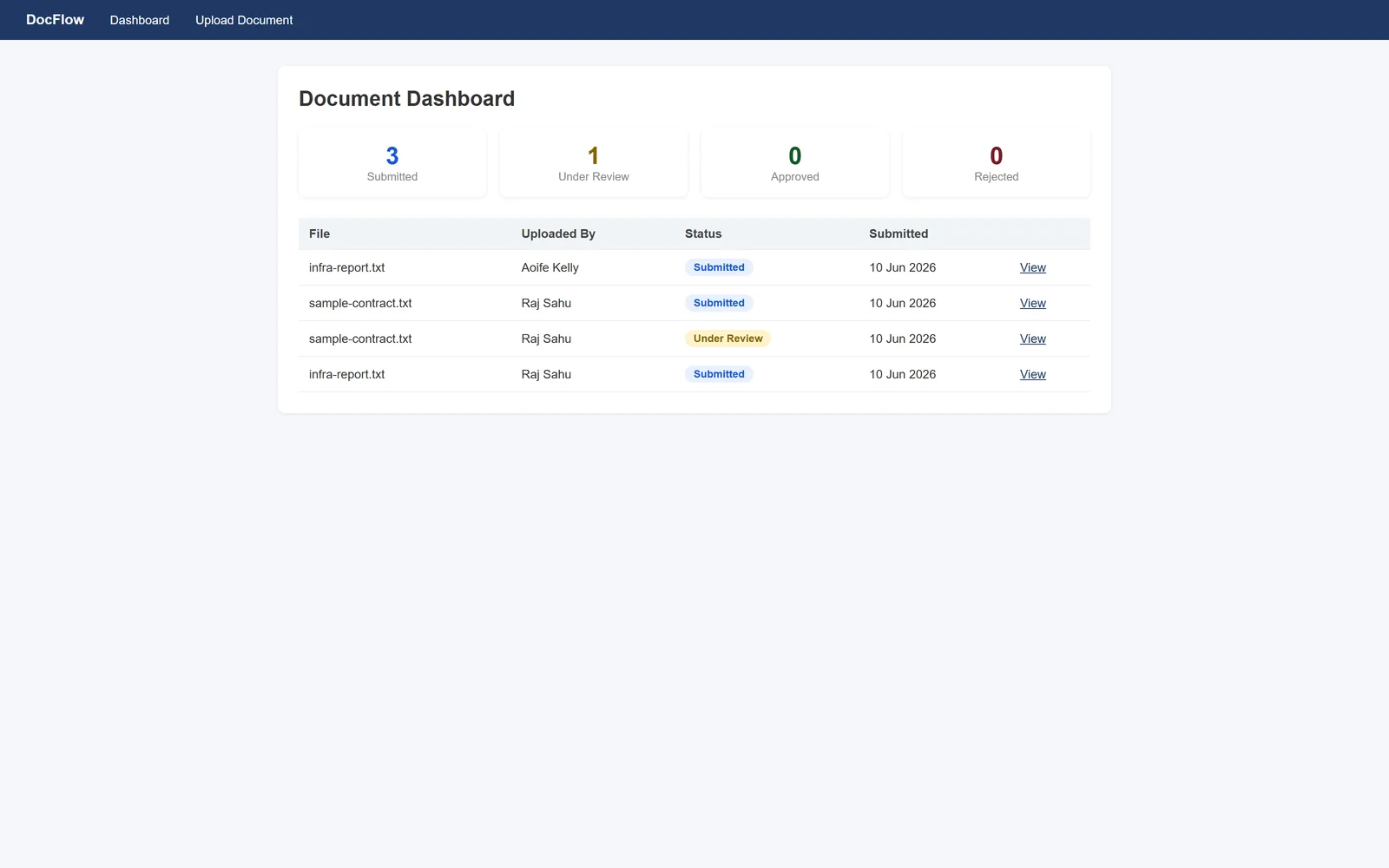Click sample-contract.txt in the Submitted row
The width and height of the screenshot is (1389, 868).
(360, 303)
